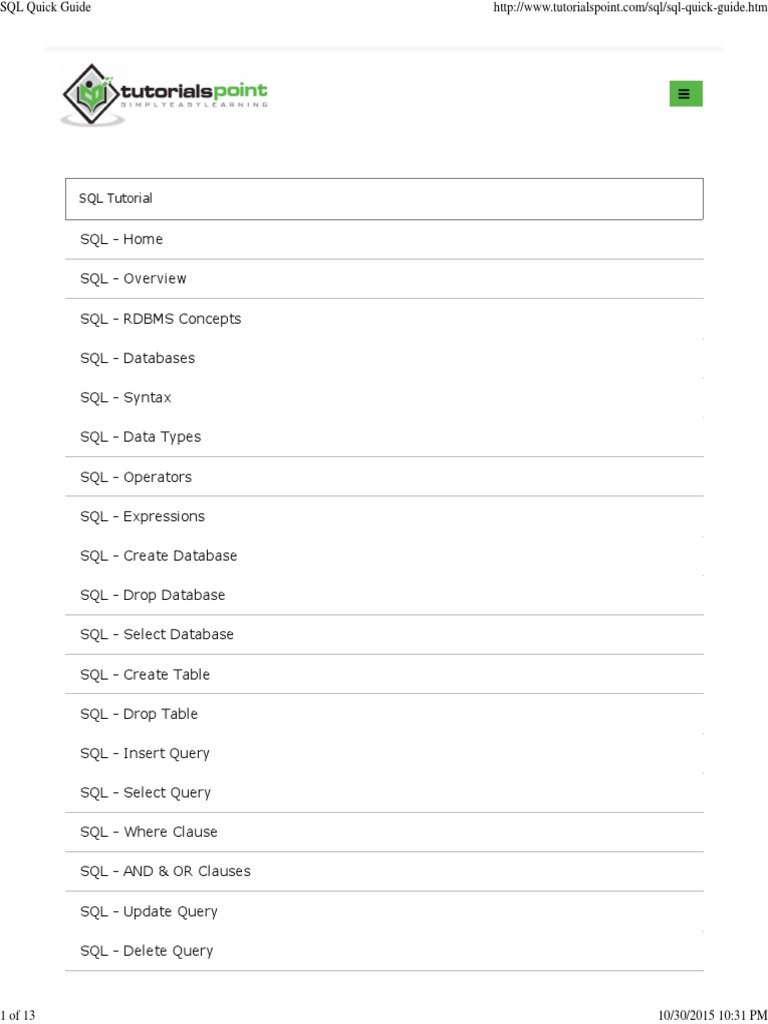
Task: Select SQL - AND & OR Clauses
Action: pyautogui.click(x=166, y=872)
